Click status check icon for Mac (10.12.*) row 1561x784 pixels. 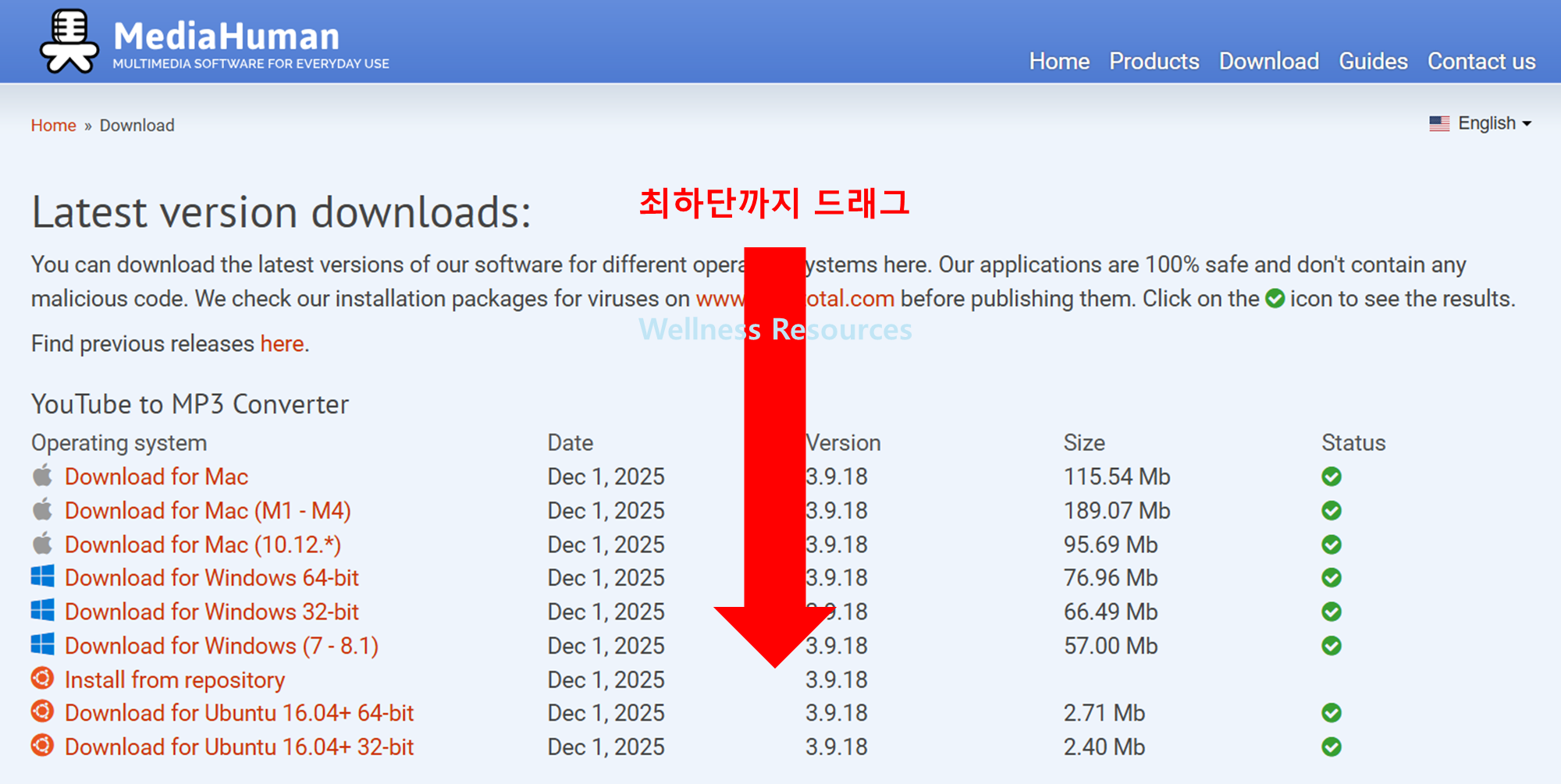(1332, 545)
